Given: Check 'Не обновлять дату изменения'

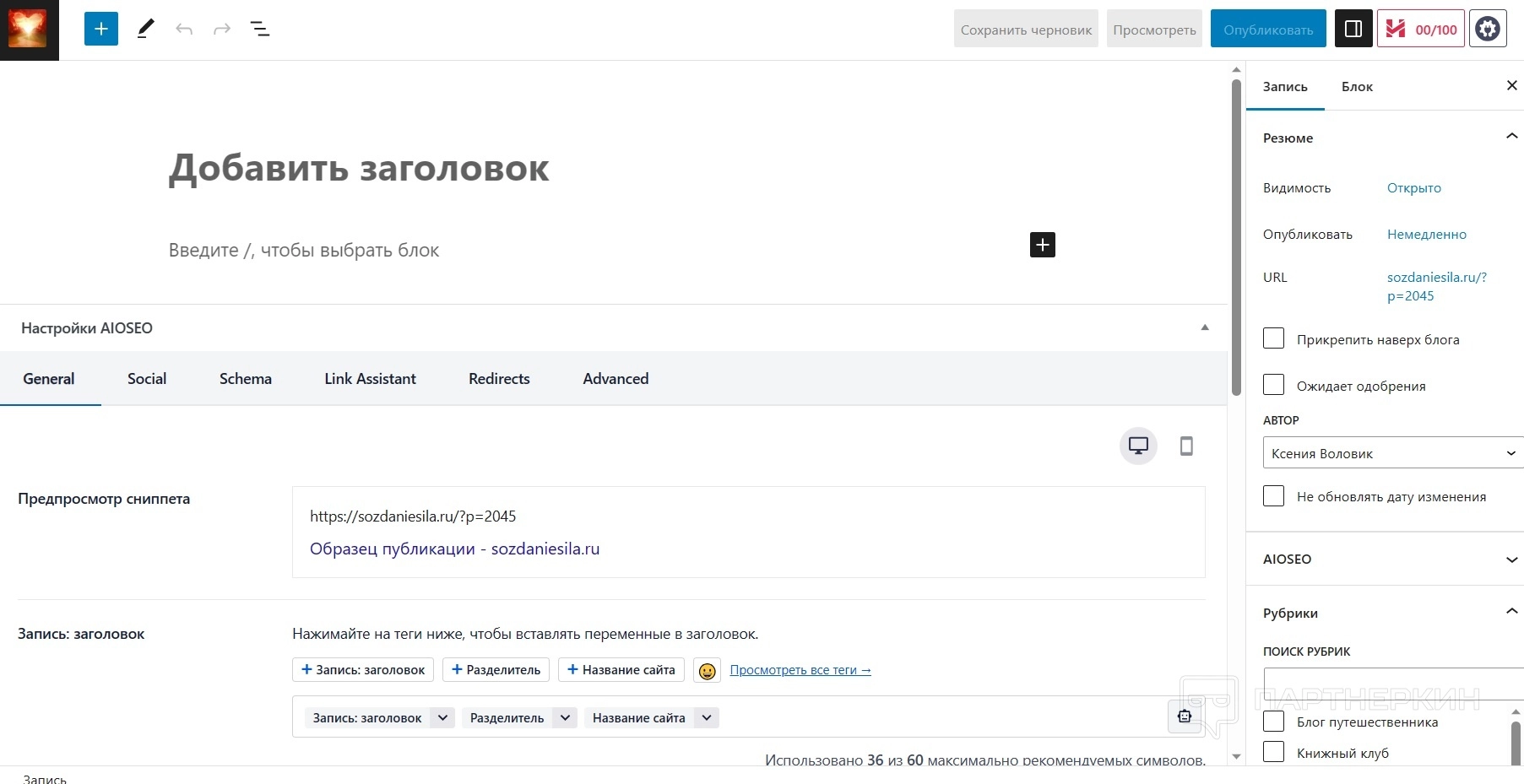Looking at the screenshot, I should point(1273,496).
